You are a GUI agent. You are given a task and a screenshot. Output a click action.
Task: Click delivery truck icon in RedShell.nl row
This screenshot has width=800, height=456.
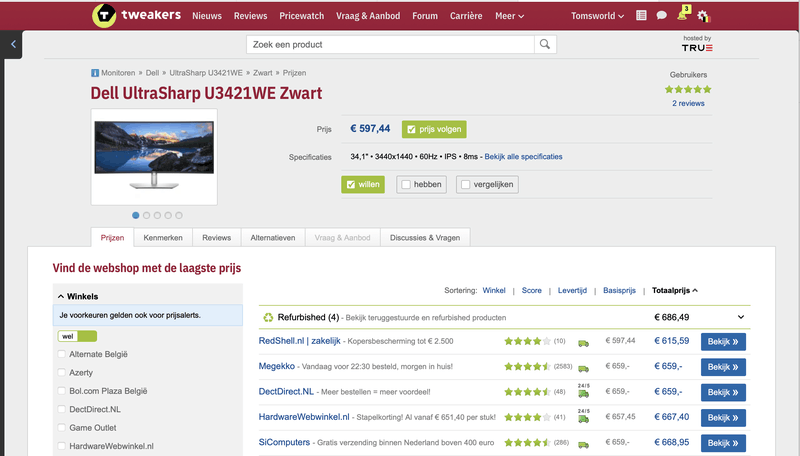pos(583,343)
